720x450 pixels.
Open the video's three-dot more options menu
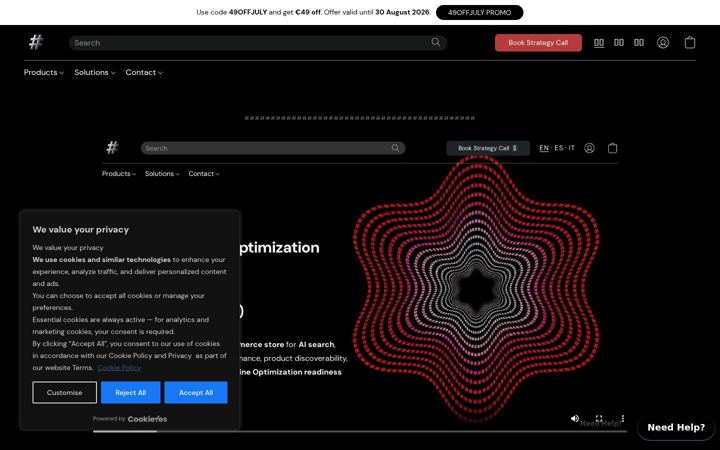point(623,418)
